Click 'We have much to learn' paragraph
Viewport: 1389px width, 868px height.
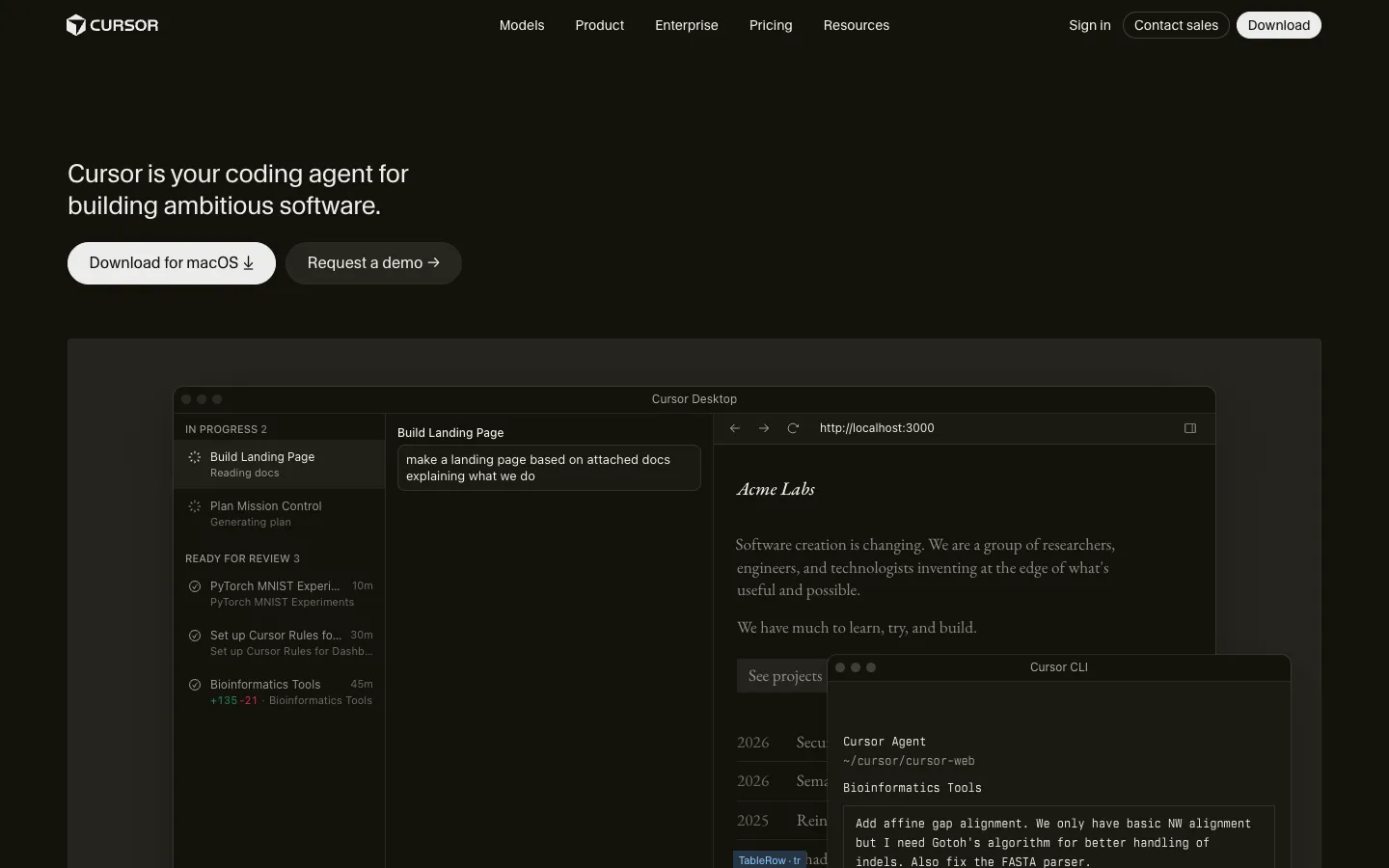click(857, 628)
